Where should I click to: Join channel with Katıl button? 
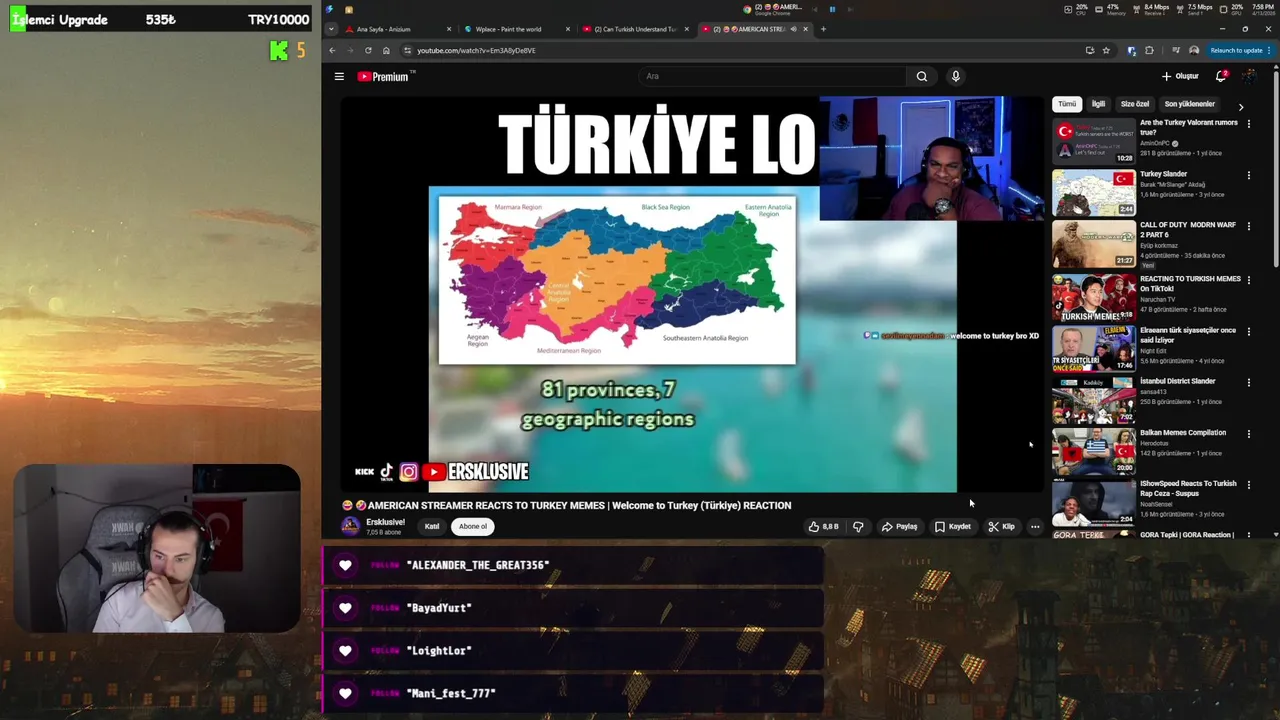(x=432, y=526)
